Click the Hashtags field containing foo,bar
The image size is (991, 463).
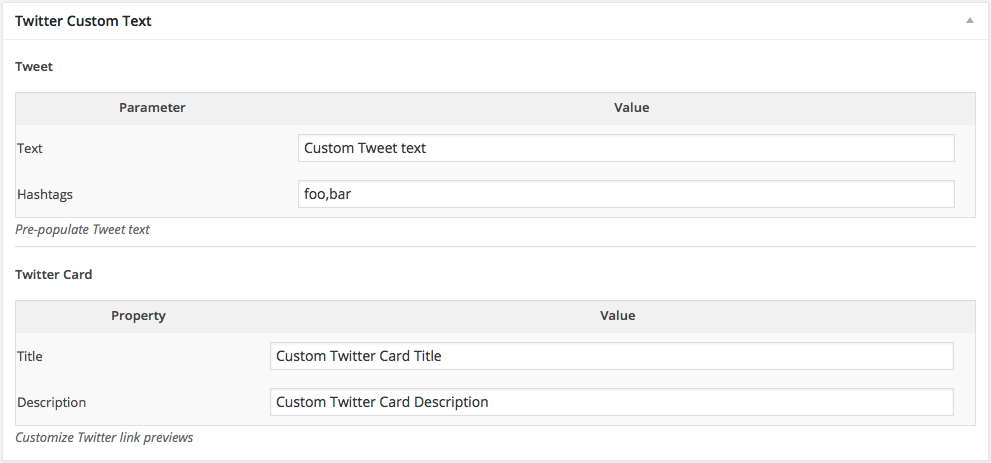(x=626, y=194)
